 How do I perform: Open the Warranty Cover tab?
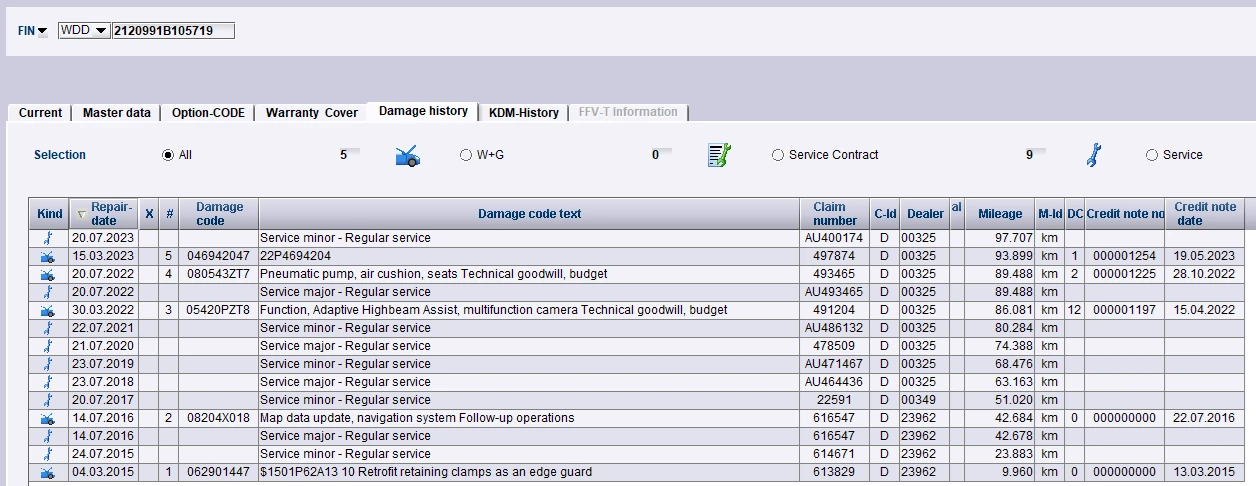pos(311,113)
